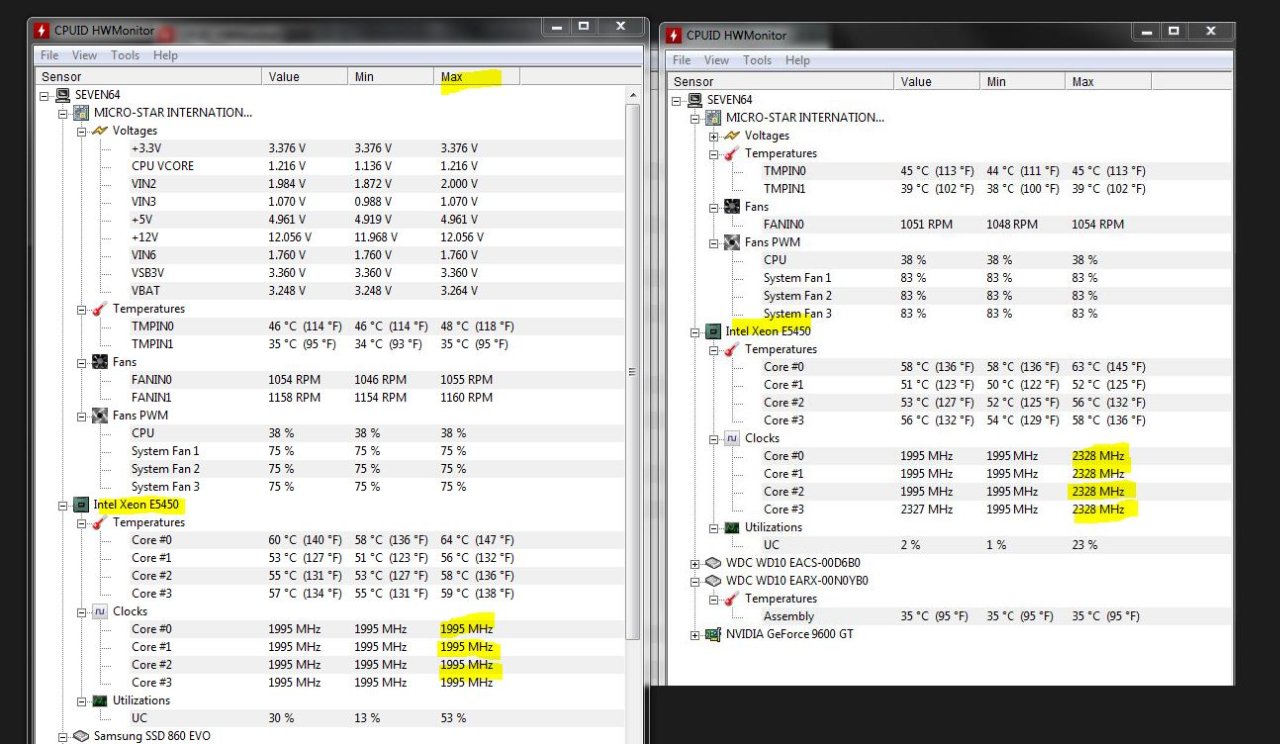
Task: Collapse Intel Xeon E5450 node in left window
Action: 62,505
